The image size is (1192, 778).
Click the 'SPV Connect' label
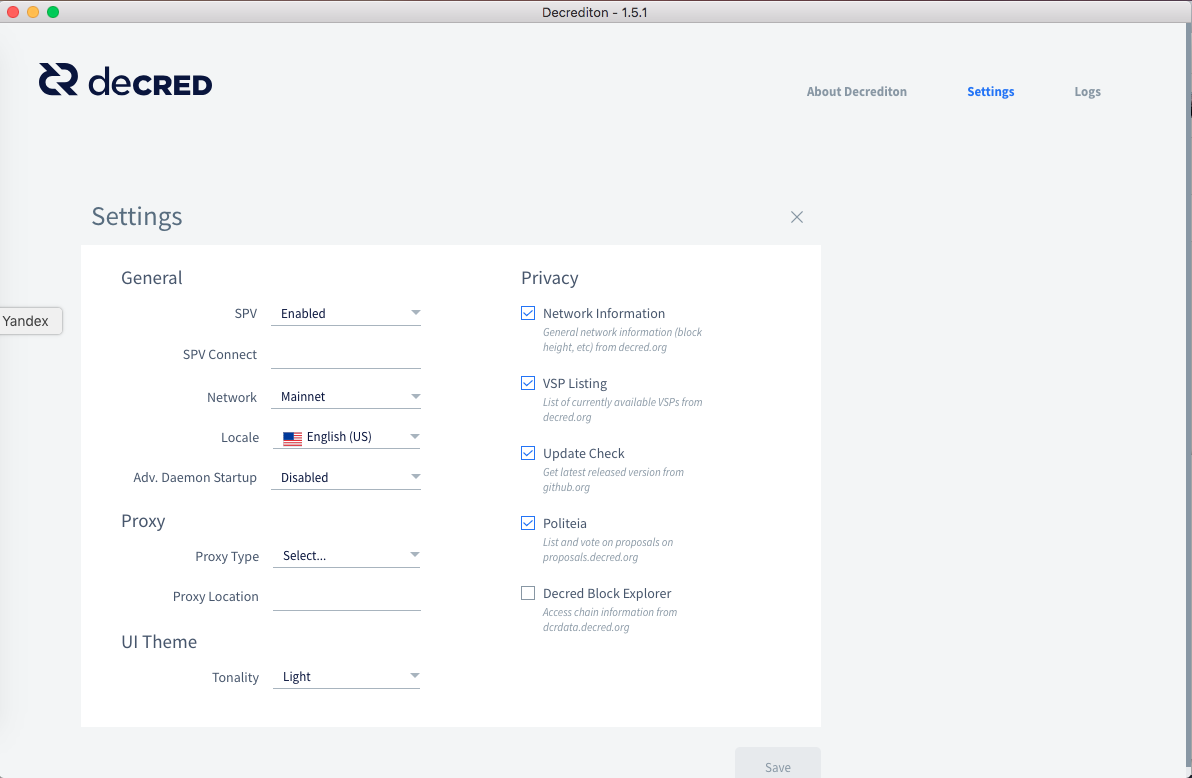(x=220, y=354)
